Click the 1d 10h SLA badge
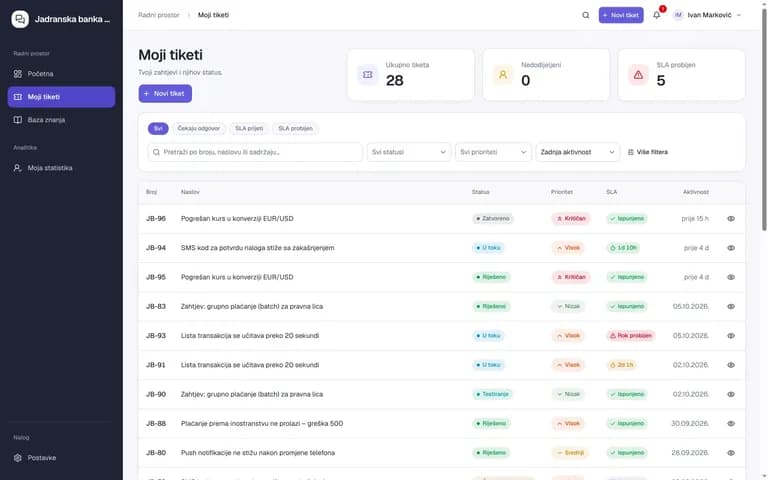Viewport: 768px width, 480px height. tap(623, 248)
